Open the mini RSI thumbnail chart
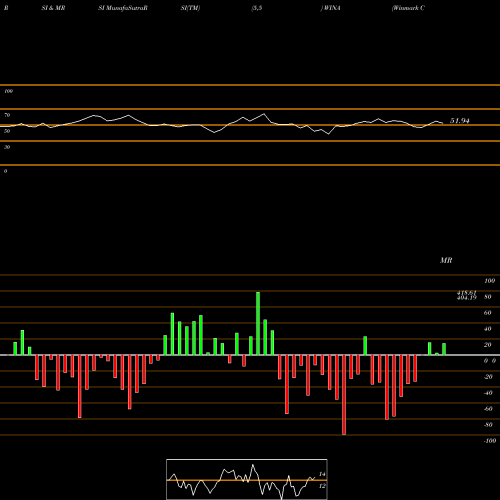Image resolution: width=500 pixels, height=500 pixels. click(247, 479)
